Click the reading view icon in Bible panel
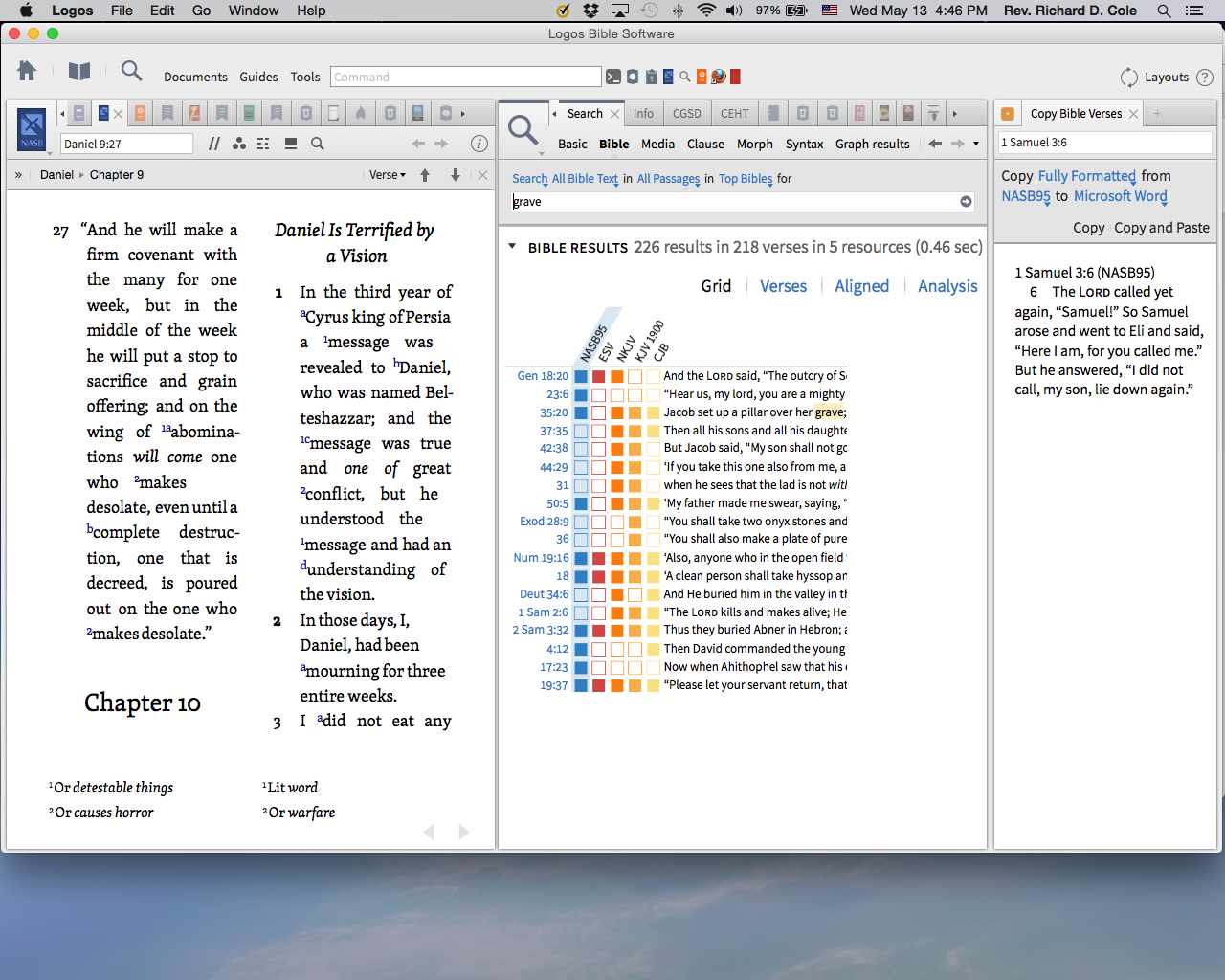Viewport: 1225px width, 980px height. click(291, 144)
